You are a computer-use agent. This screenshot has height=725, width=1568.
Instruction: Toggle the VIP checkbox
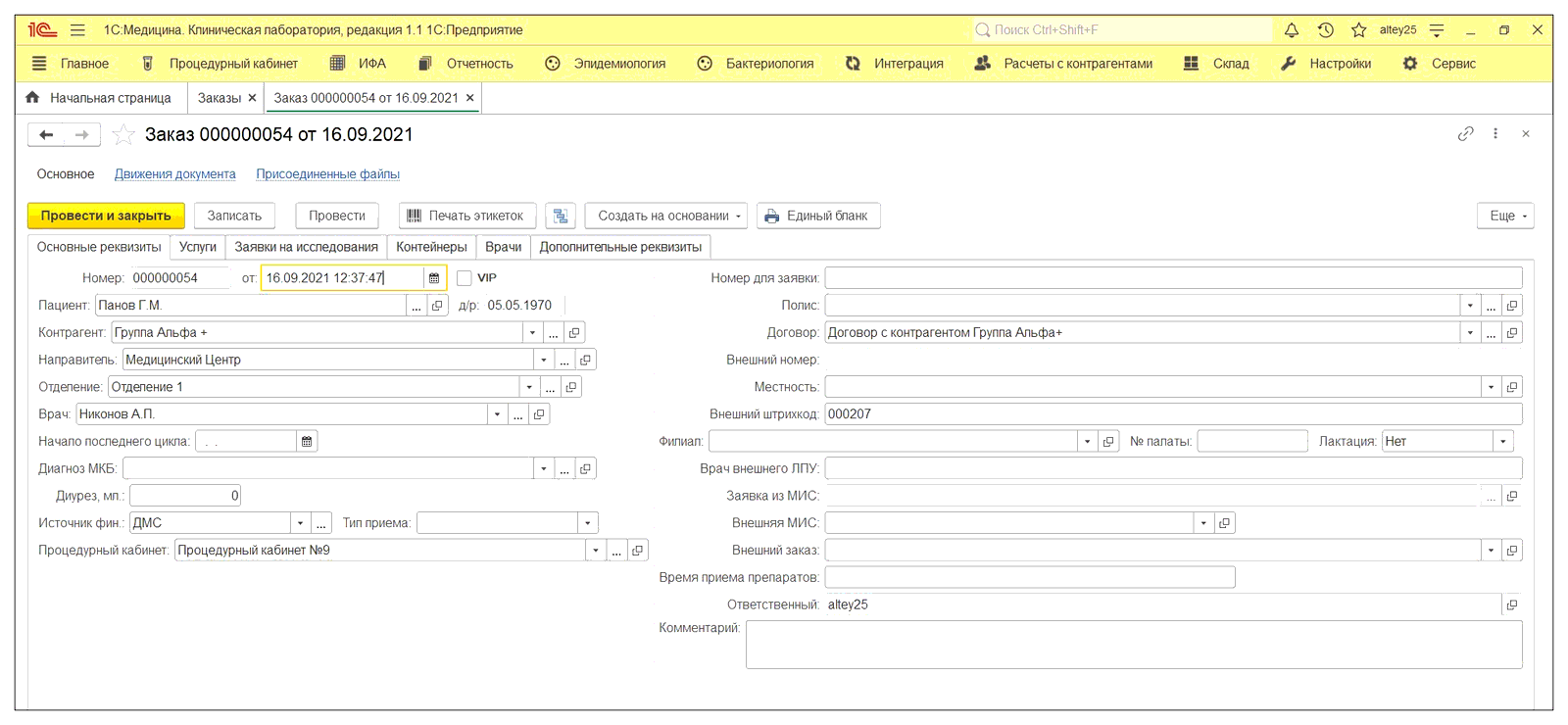click(465, 278)
